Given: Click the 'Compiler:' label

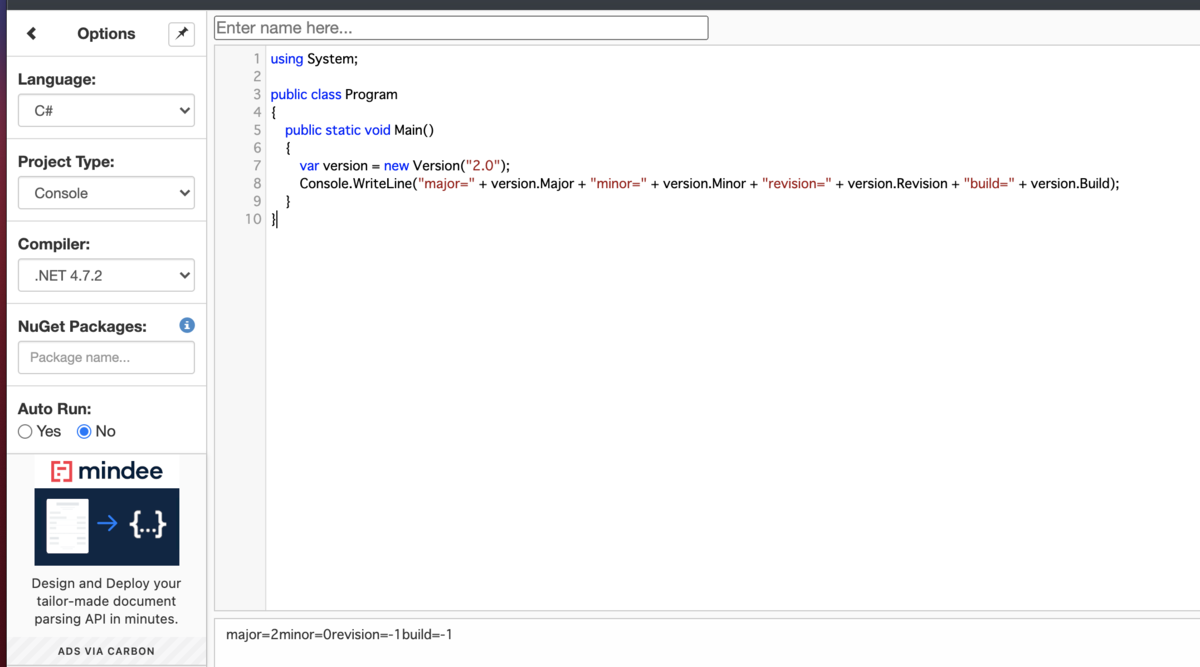Looking at the screenshot, I should click(x=54, y=244).
